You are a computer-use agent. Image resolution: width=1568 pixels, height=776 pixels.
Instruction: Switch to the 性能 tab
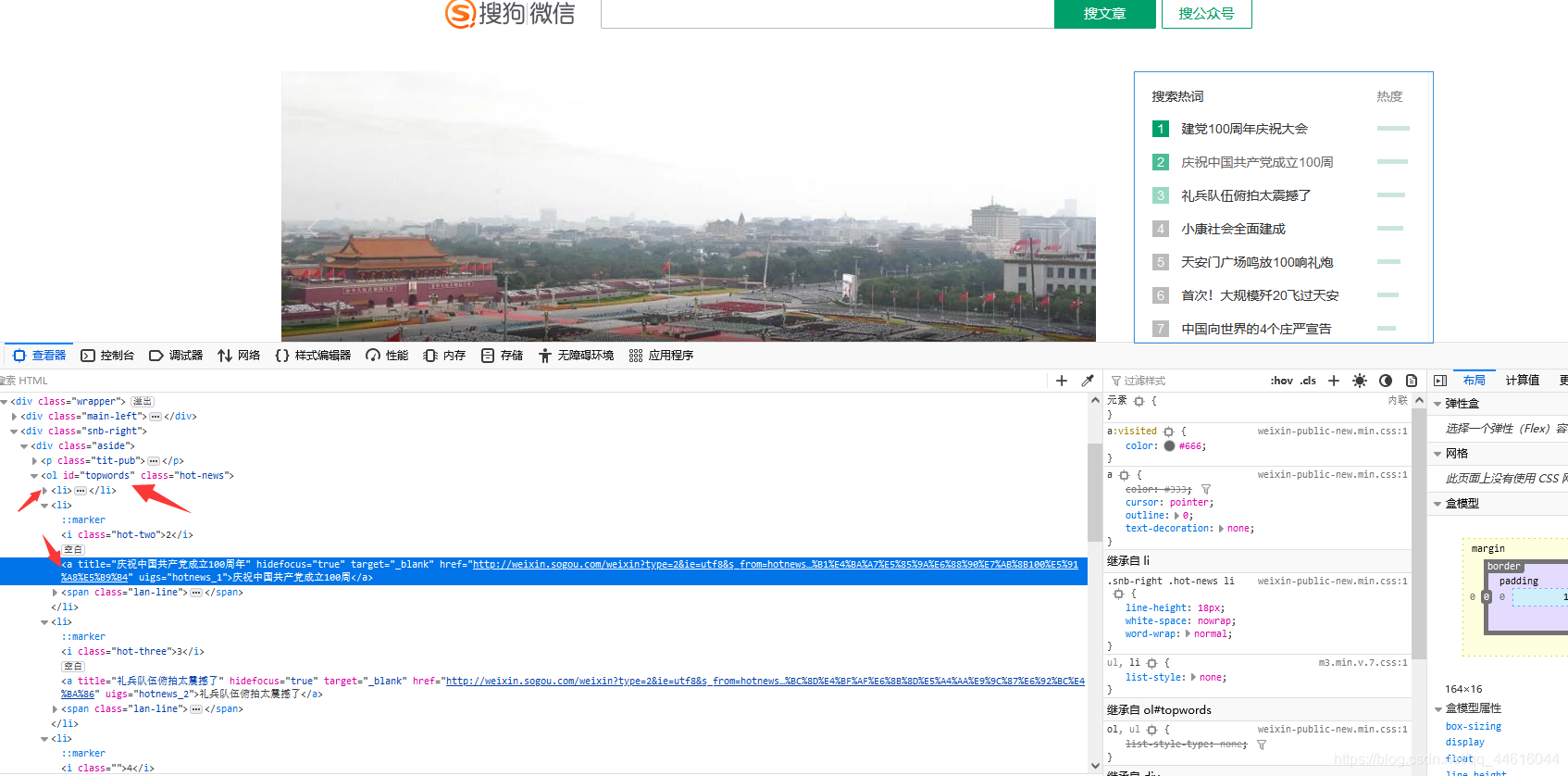pos(387,356)
